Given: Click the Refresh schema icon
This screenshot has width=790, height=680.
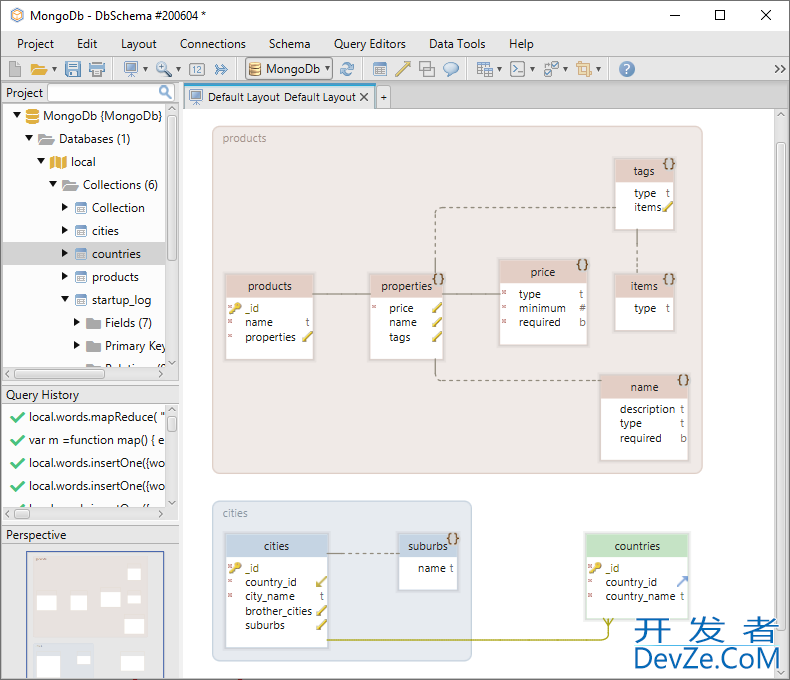Looking at the screenshot, I should [347, 69].
